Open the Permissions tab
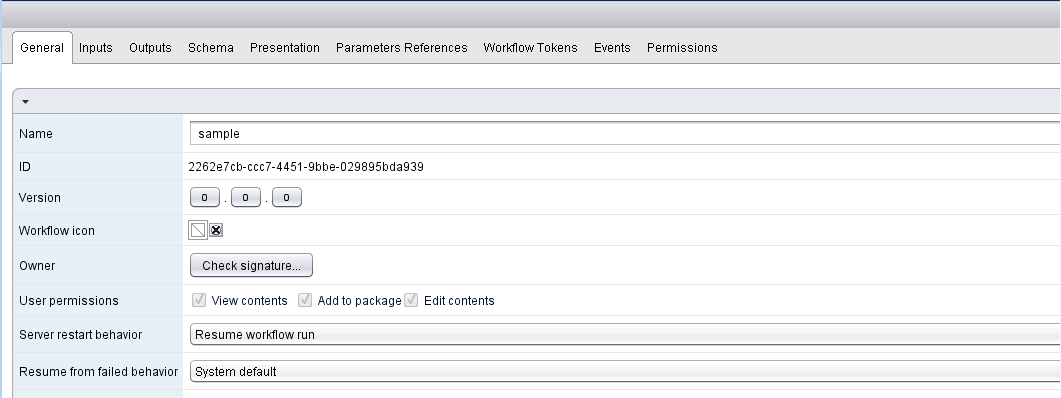Image resolution: width=1061 pixels, height=398 pixels. [682, 48]
